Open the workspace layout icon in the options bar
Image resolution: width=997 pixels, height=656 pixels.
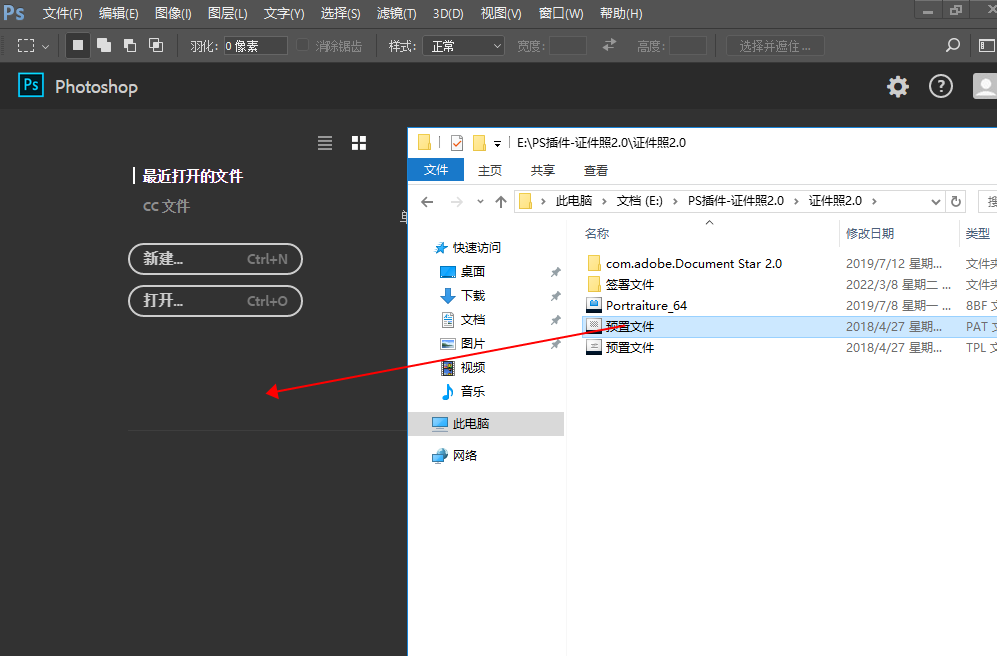pyautogui.click(x=986, y=45)
